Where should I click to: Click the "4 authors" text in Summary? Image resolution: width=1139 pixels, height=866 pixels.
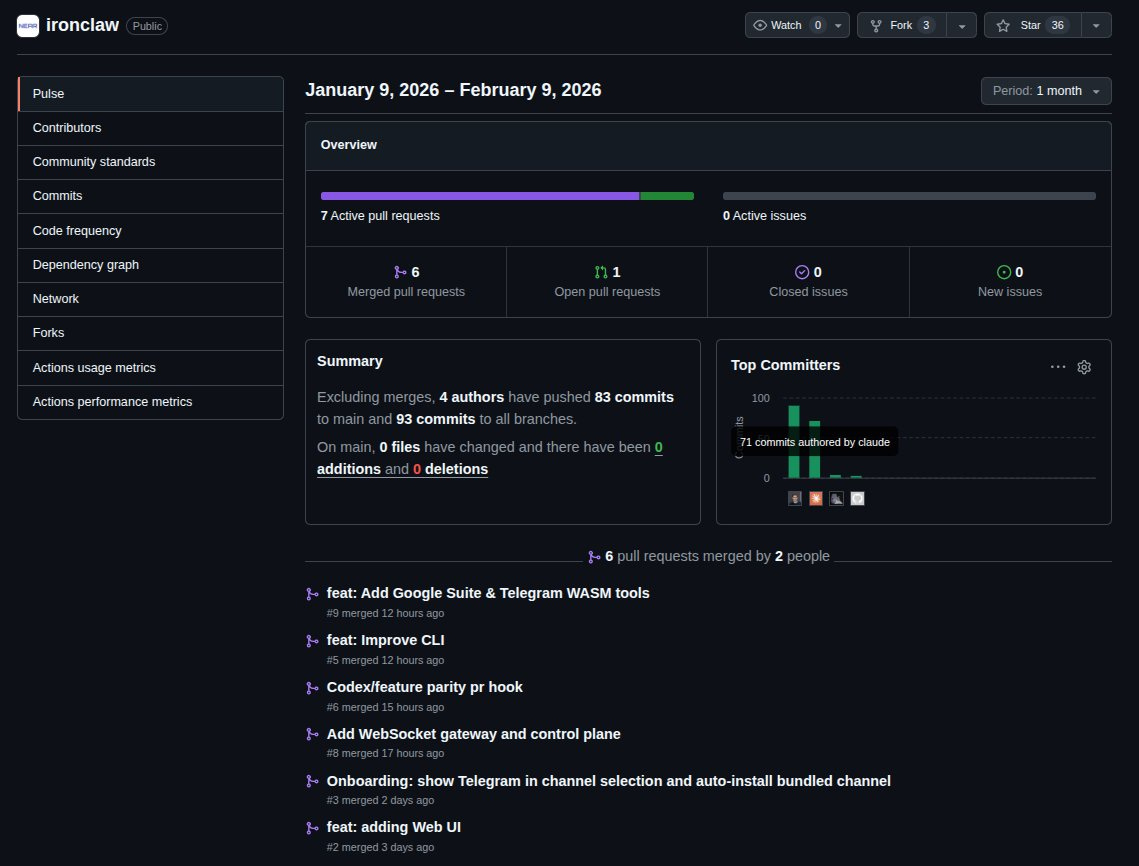pos(471,397)
